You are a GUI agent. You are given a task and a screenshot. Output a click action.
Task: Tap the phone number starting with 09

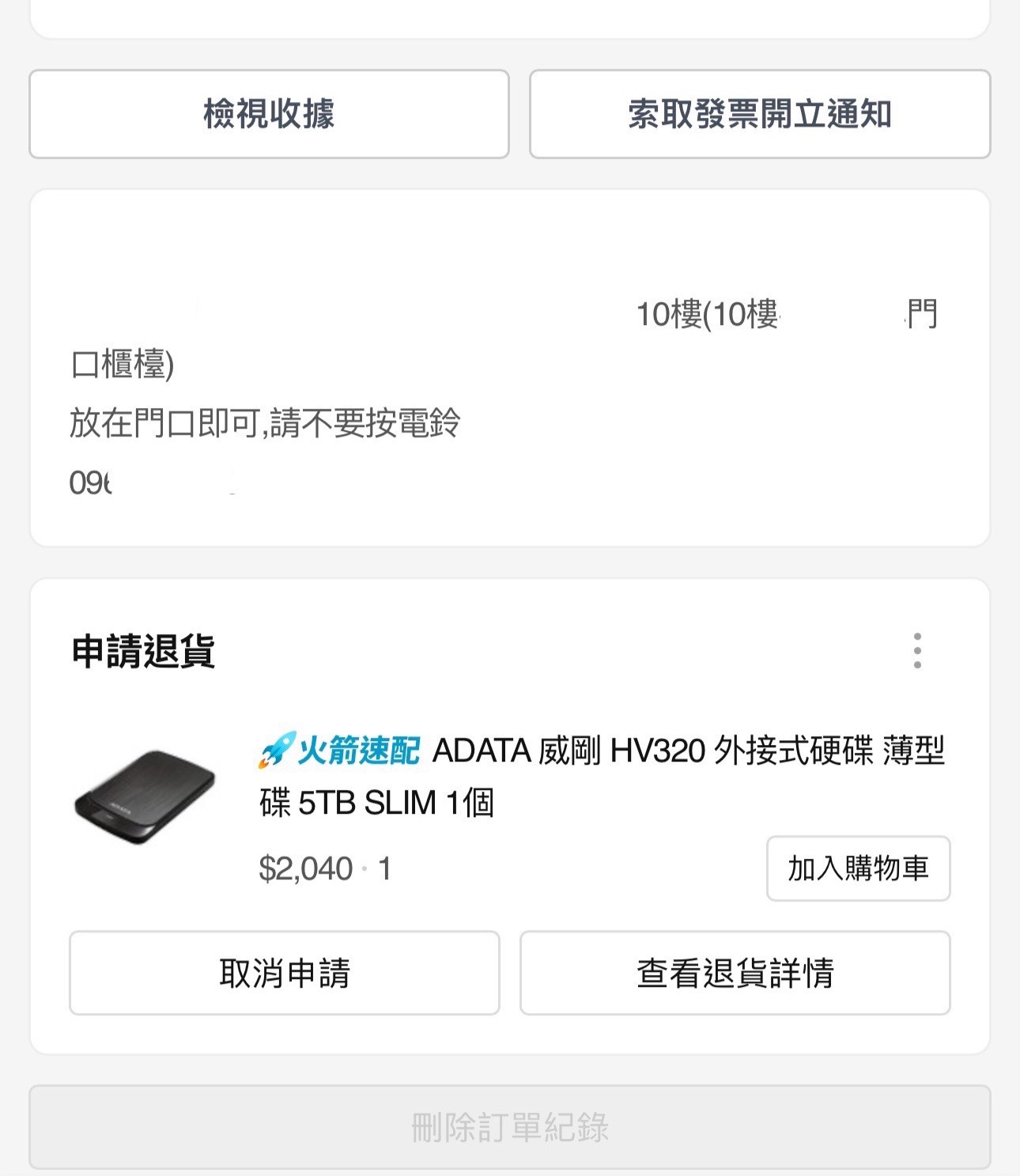(x=90, y=482)
